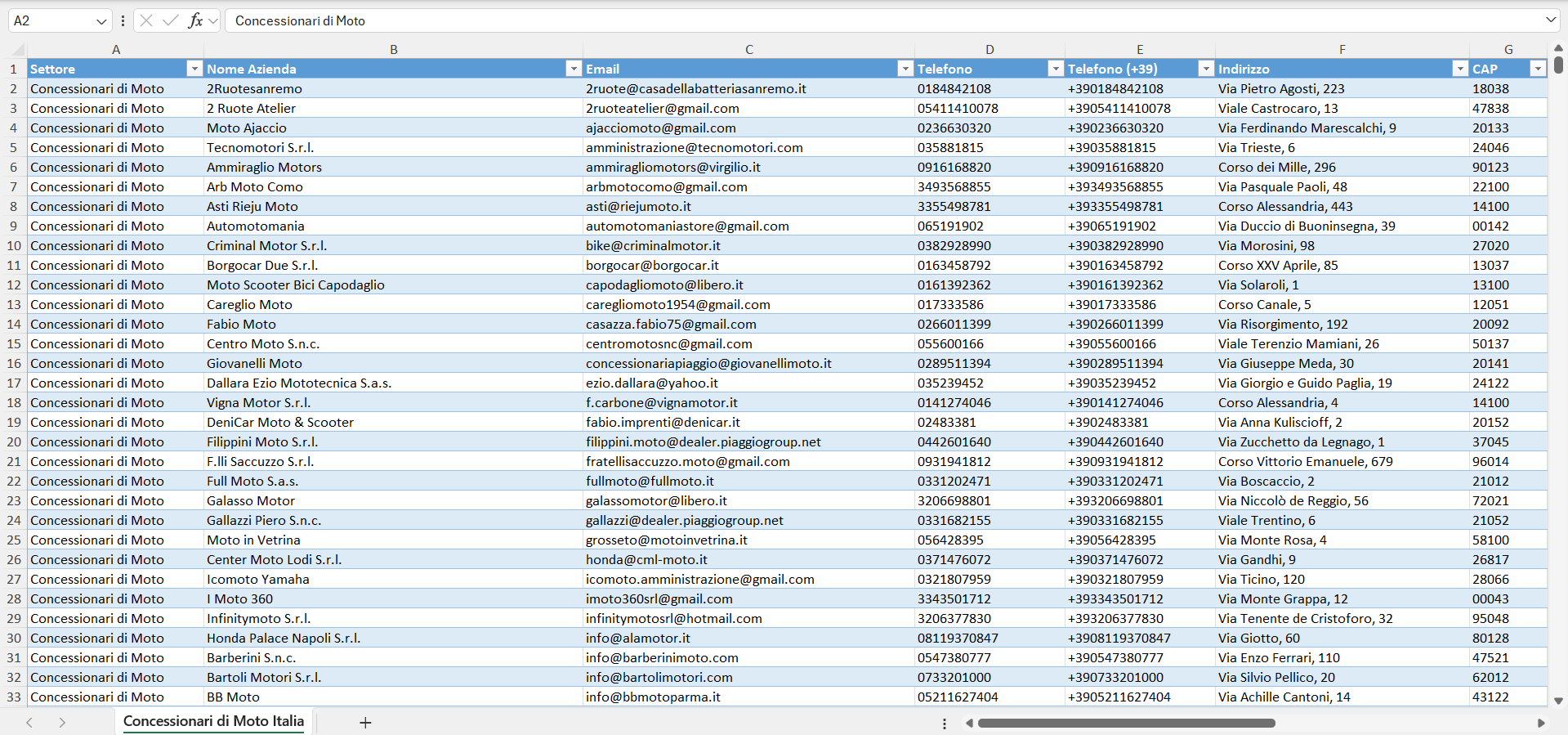Screen dimensions: 1568x735
Task: Expand the formula bar with chevron
Action: coord(1550,20)
